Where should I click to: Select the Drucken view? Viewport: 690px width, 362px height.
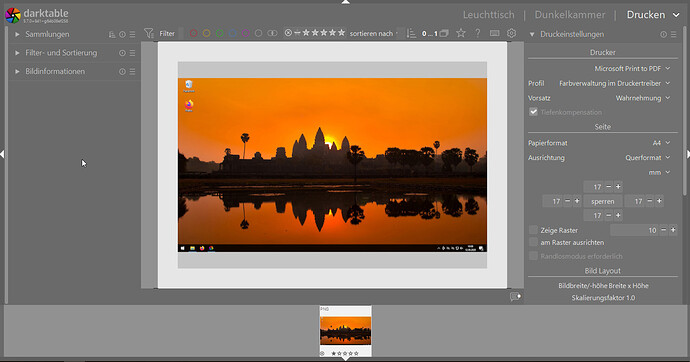[646, 15]
